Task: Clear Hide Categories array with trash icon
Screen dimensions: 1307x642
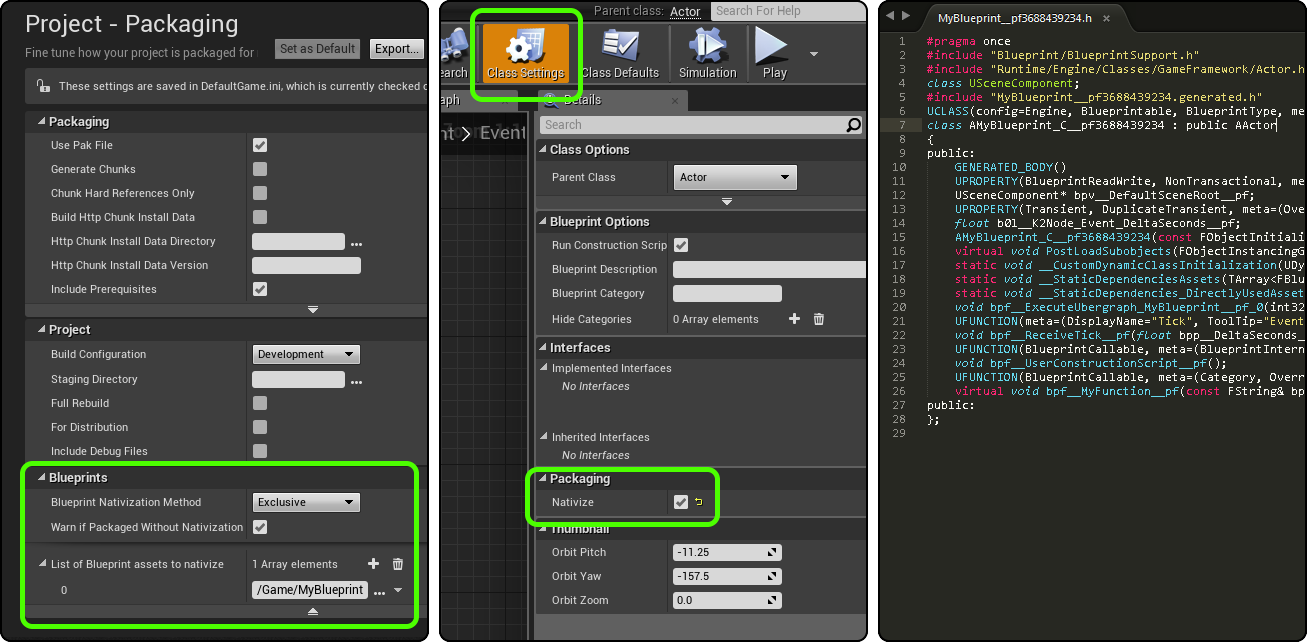Action: coord(819,319)
